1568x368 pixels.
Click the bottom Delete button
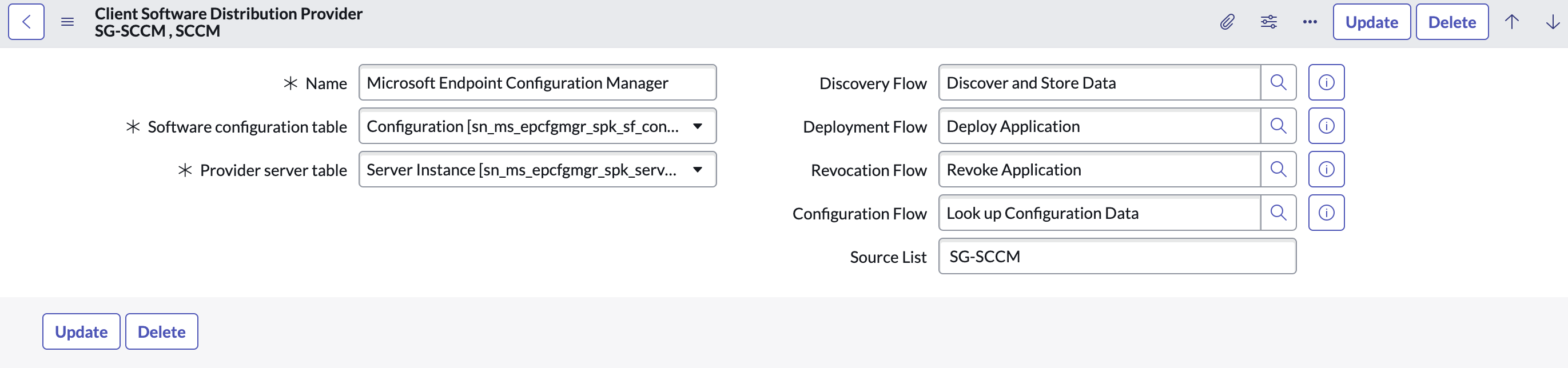tap(161, 331)
